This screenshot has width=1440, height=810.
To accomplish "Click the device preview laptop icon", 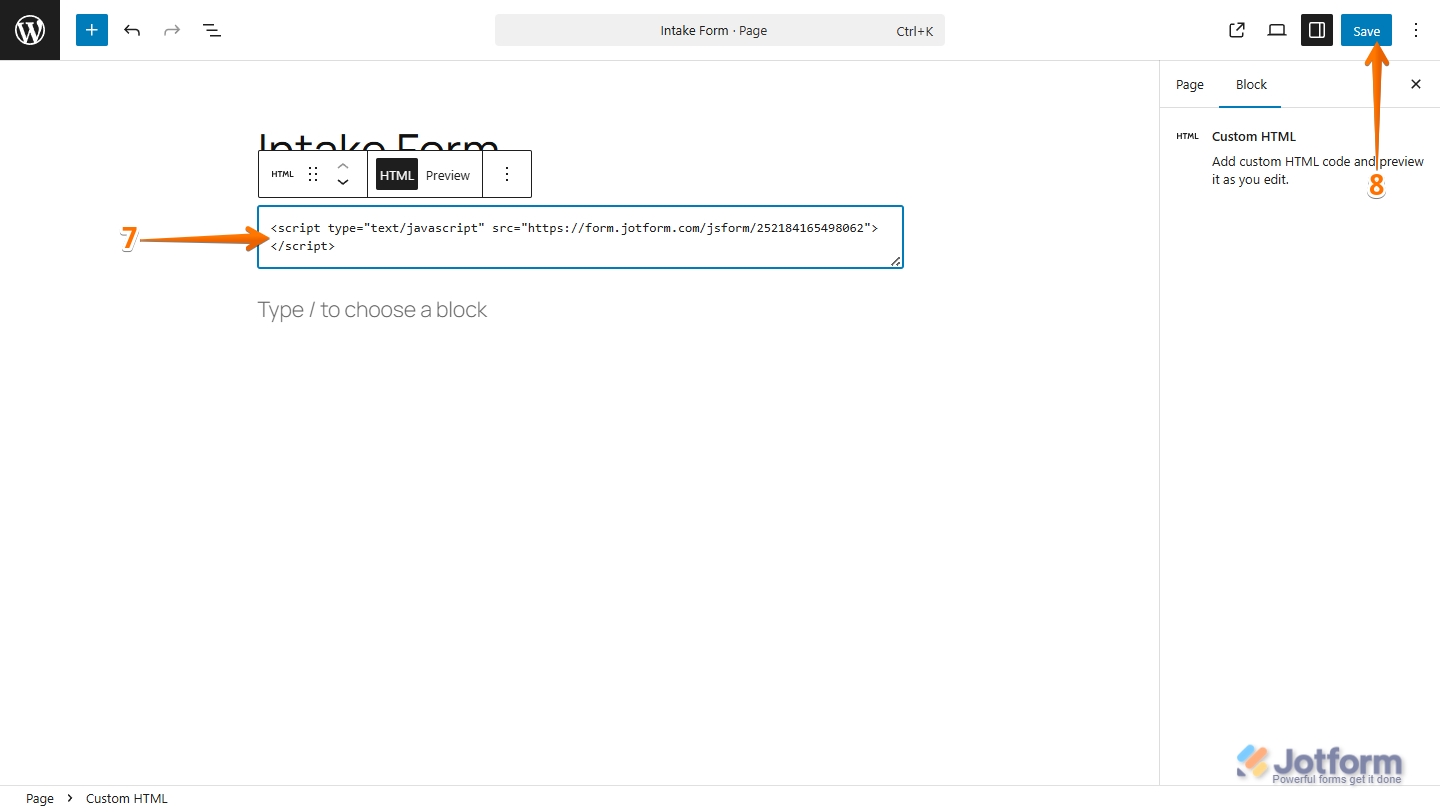I will pyautogui.click(x=1277, y=30).
